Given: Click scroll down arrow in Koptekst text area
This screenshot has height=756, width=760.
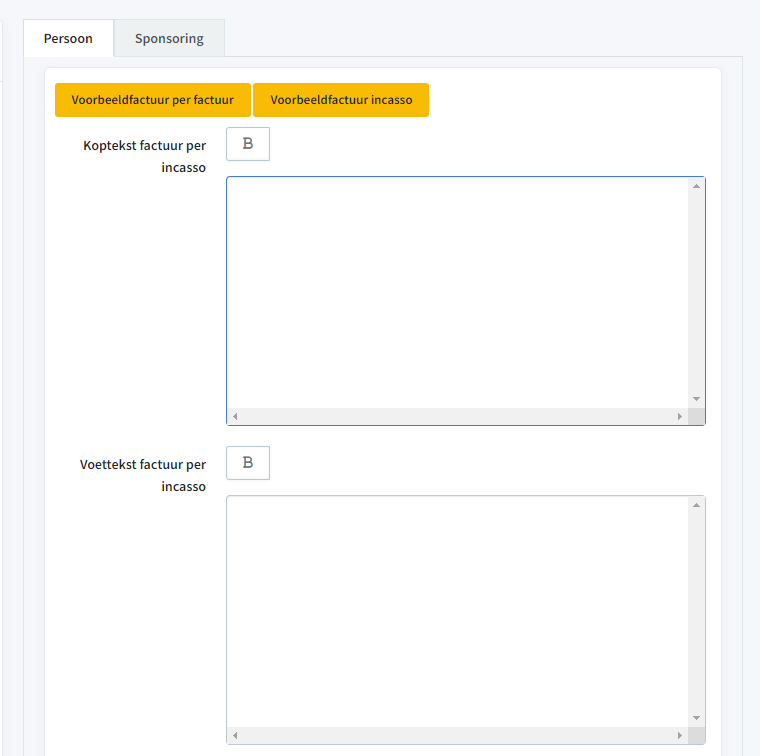Looking at the screenshot, I should [x=697, y=399].
